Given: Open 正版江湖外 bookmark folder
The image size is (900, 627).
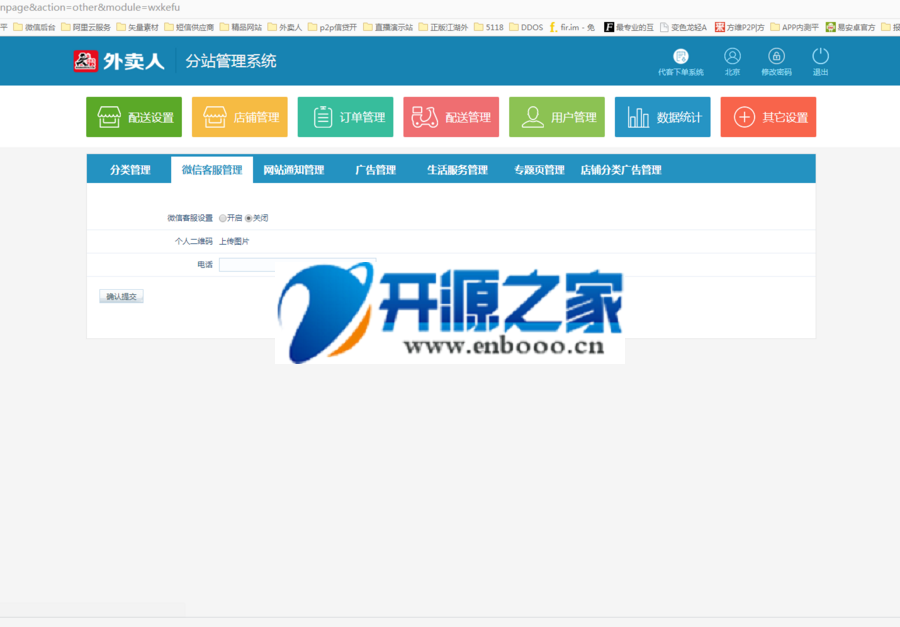Looking at the screenshot, I should click(x=443, y=27).
